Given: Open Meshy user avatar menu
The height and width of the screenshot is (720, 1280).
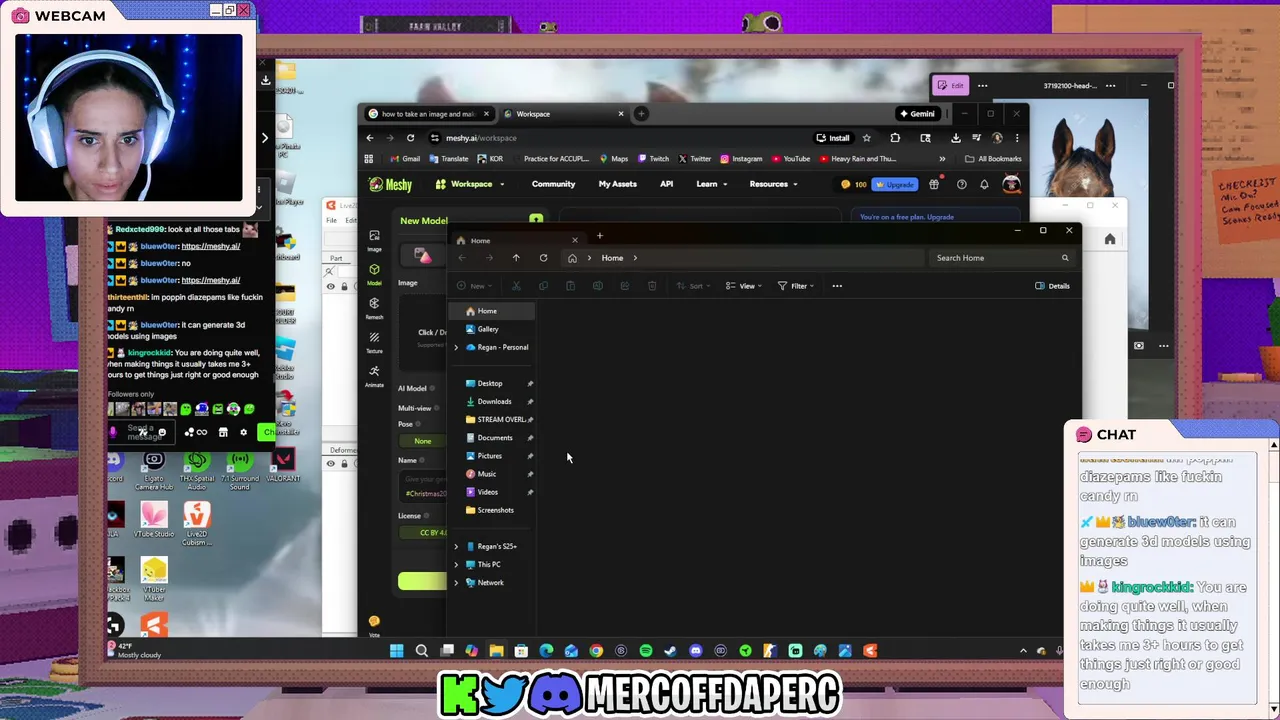Looking at the screenshot, I should pos(1011,184).
